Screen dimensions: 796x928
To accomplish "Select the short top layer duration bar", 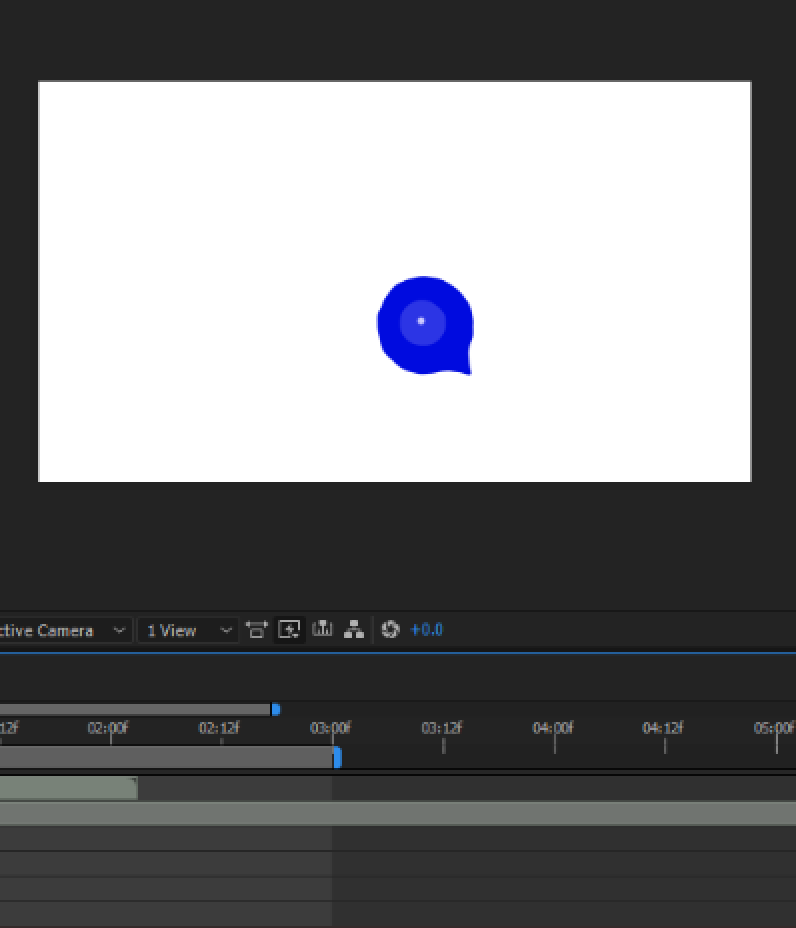I will [69, 788].
